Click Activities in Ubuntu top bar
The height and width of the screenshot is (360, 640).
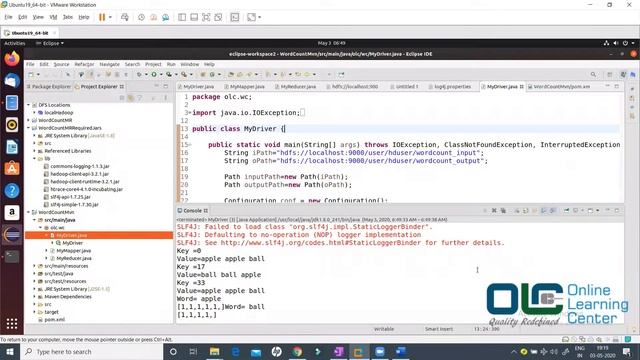pyautogui.click(x=15, y=43)
